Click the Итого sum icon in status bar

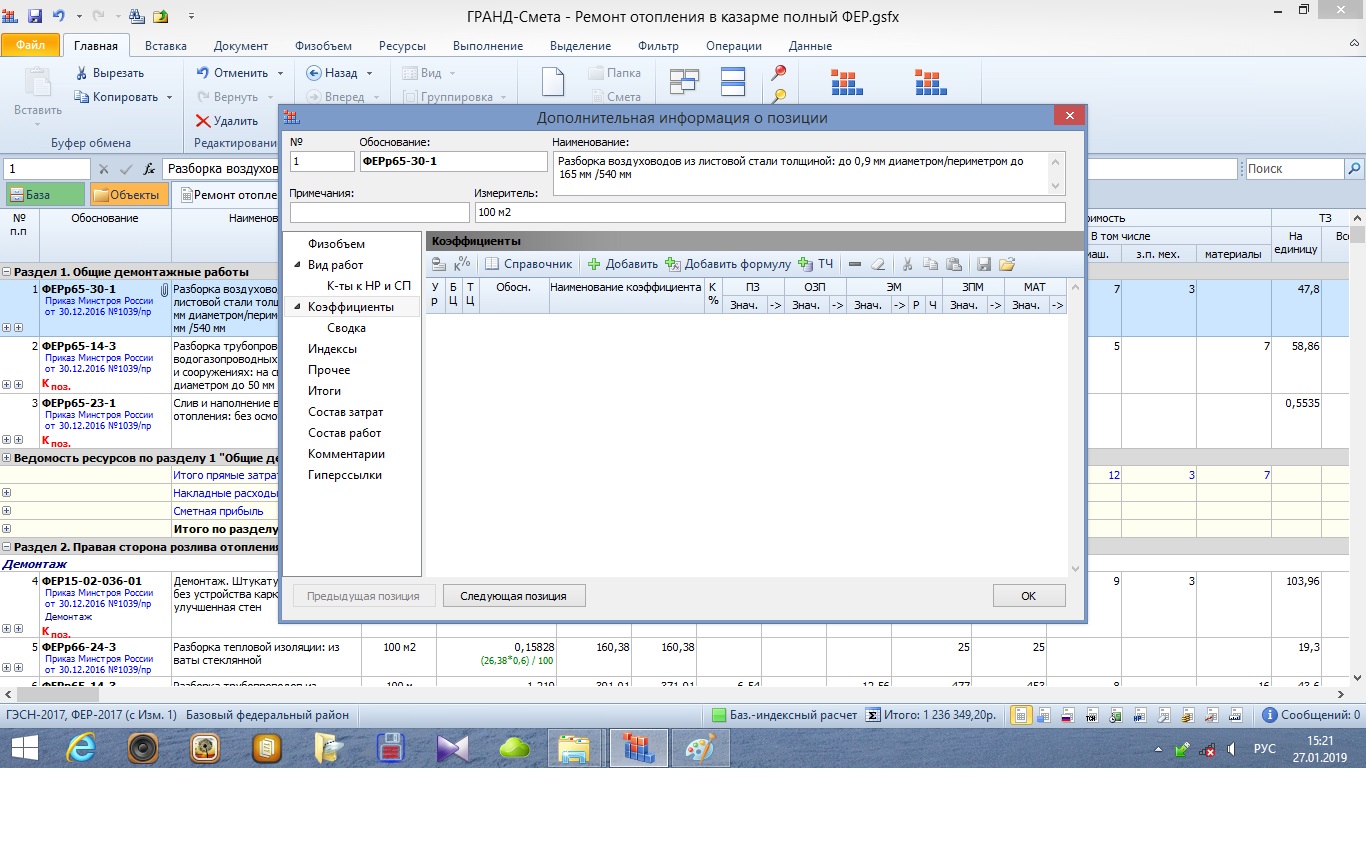[872, 715]
